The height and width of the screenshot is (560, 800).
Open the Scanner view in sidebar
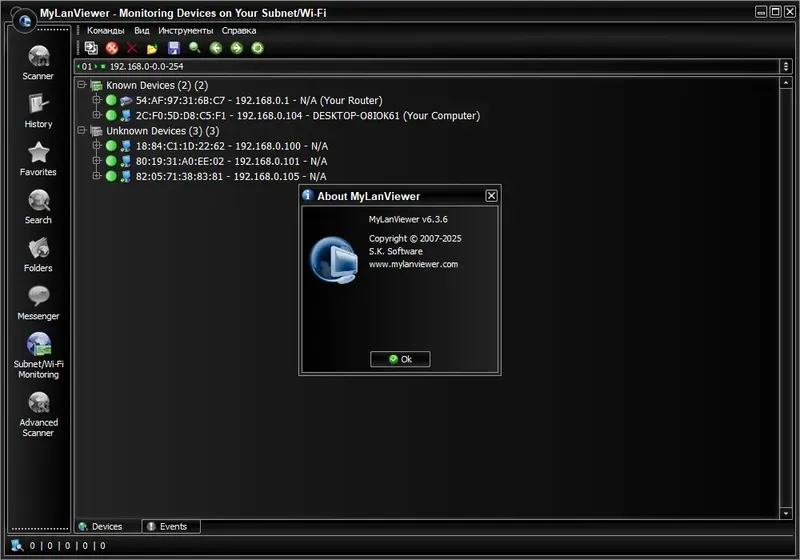pyautogui.click(x=38, y=63)
